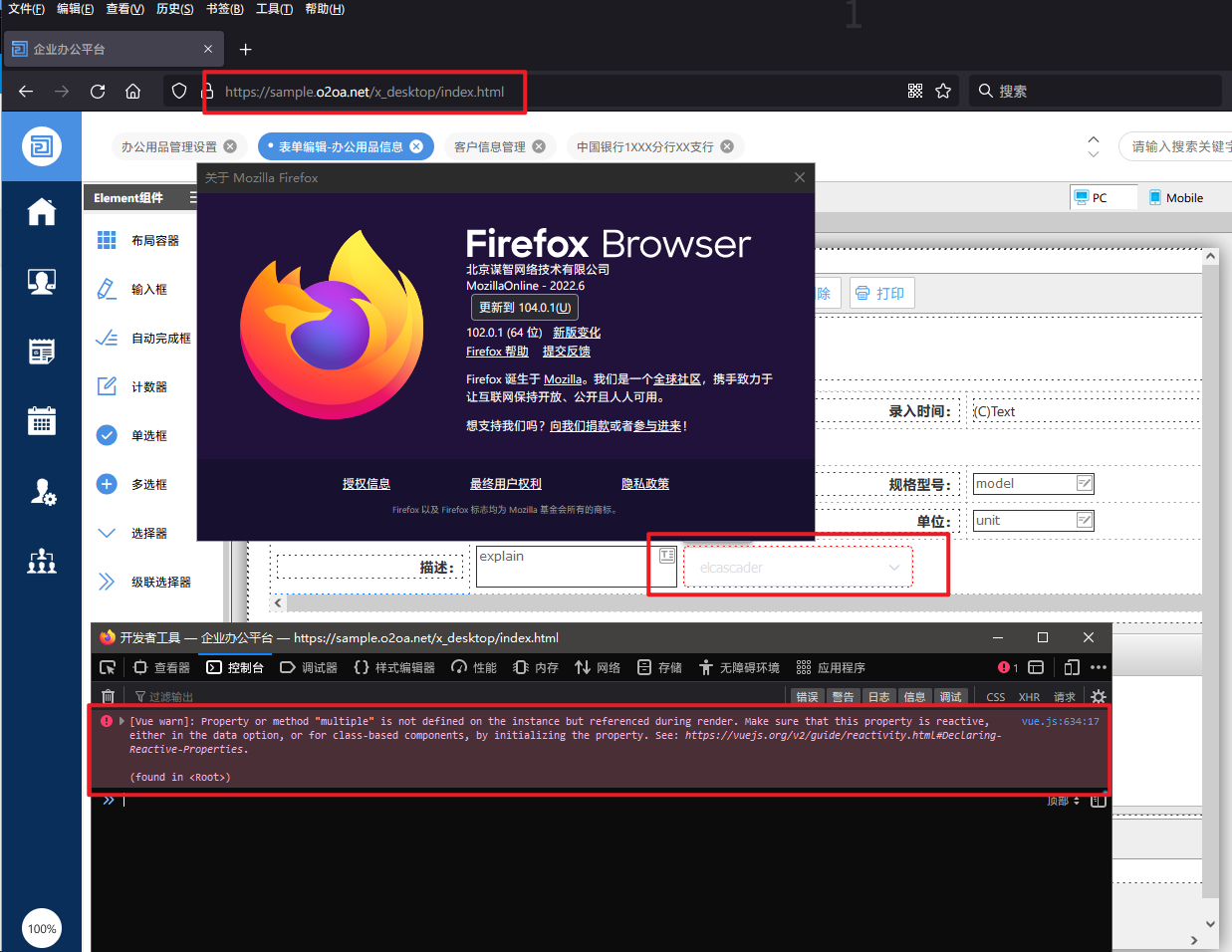
Task: Click the browser home icon
Action: click(132, 92)
